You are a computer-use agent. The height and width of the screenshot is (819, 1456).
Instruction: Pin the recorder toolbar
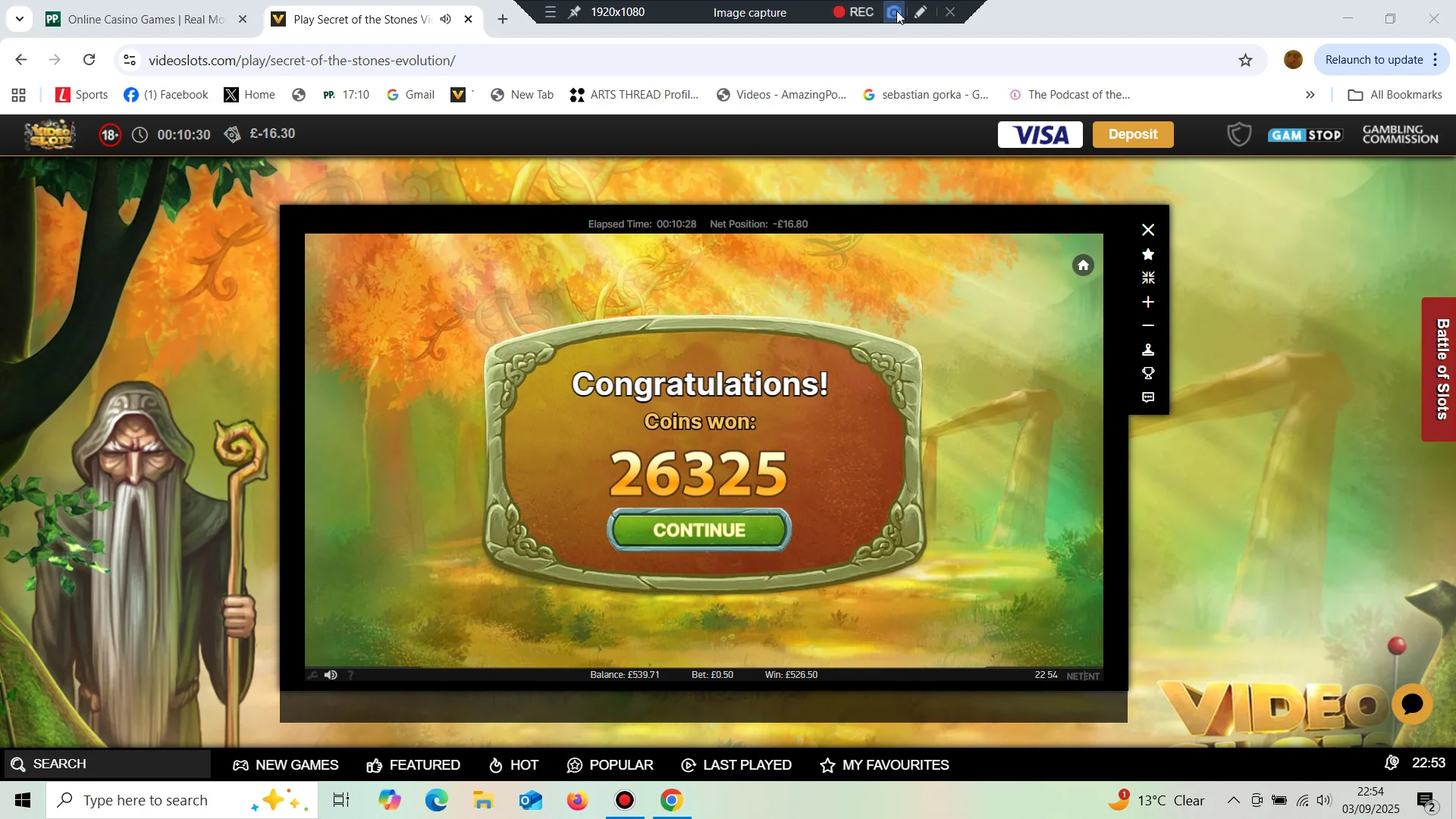(575, 12)
